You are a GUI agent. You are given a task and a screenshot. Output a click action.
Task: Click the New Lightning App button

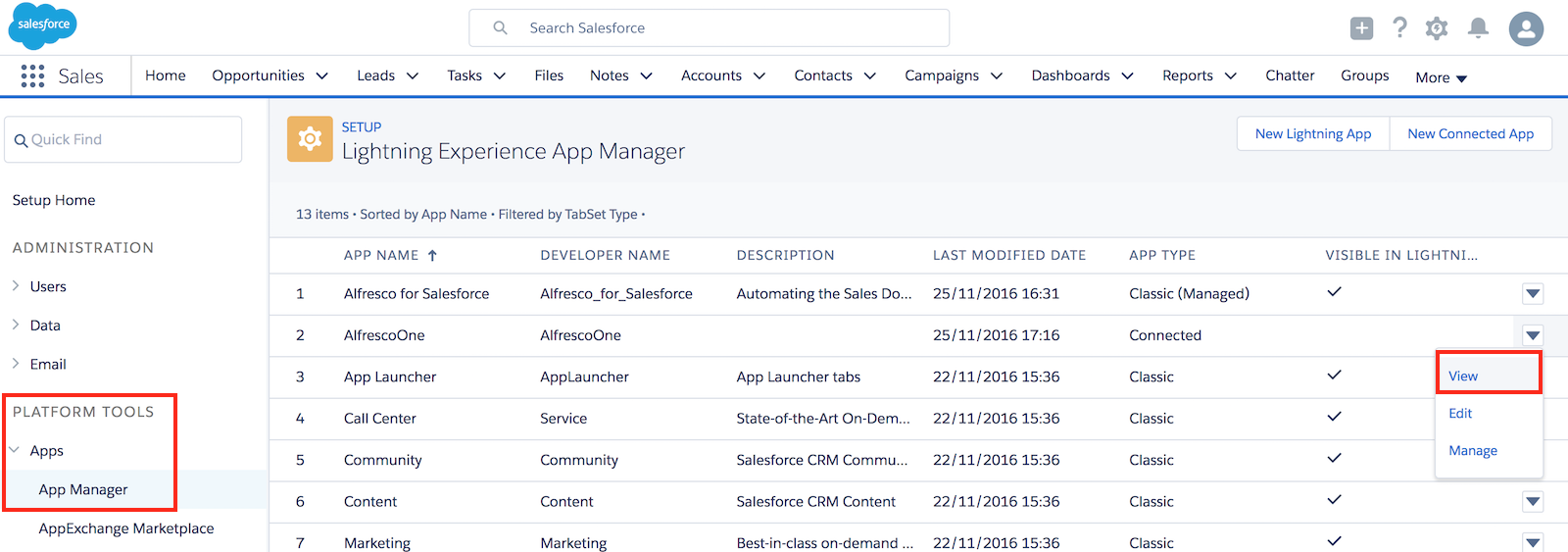tap(1312, 134)
